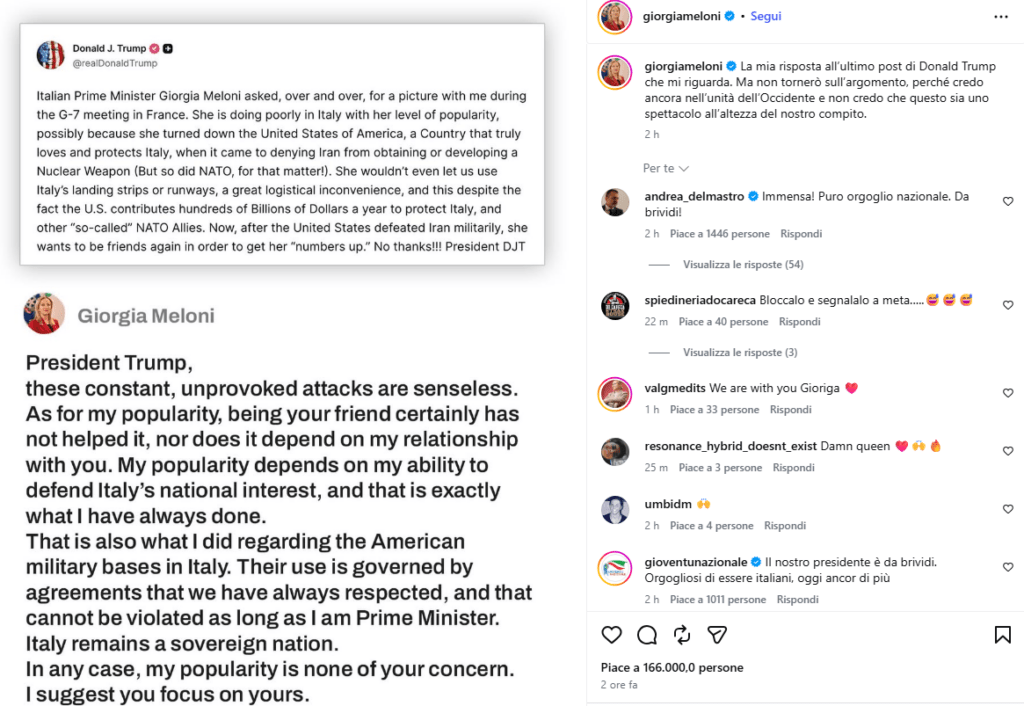Open giorgiameloni profile picture in header

tap(615, 16)
